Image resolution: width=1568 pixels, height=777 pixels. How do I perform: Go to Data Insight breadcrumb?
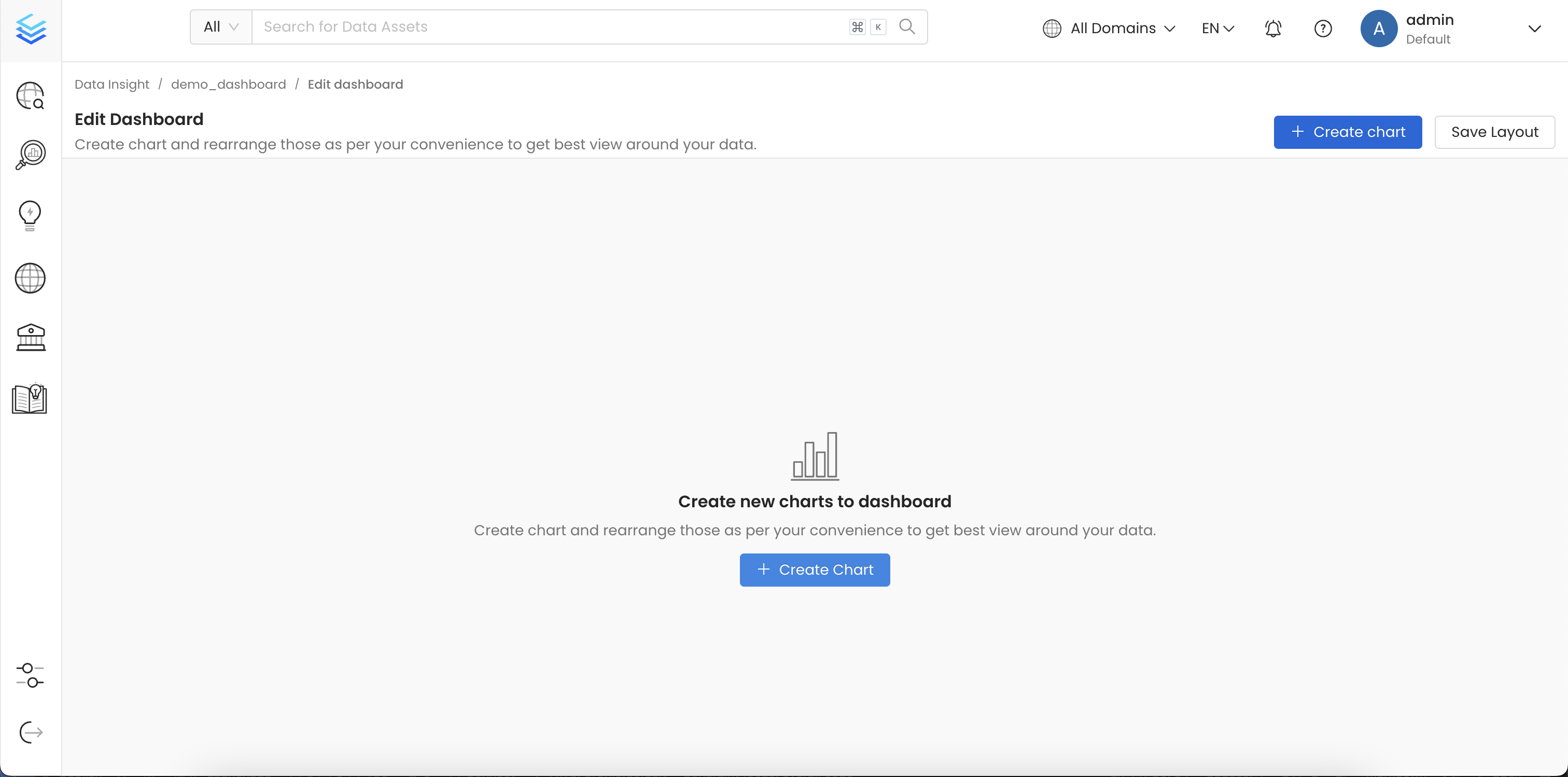pyautogui.click(x=111, y=84)
